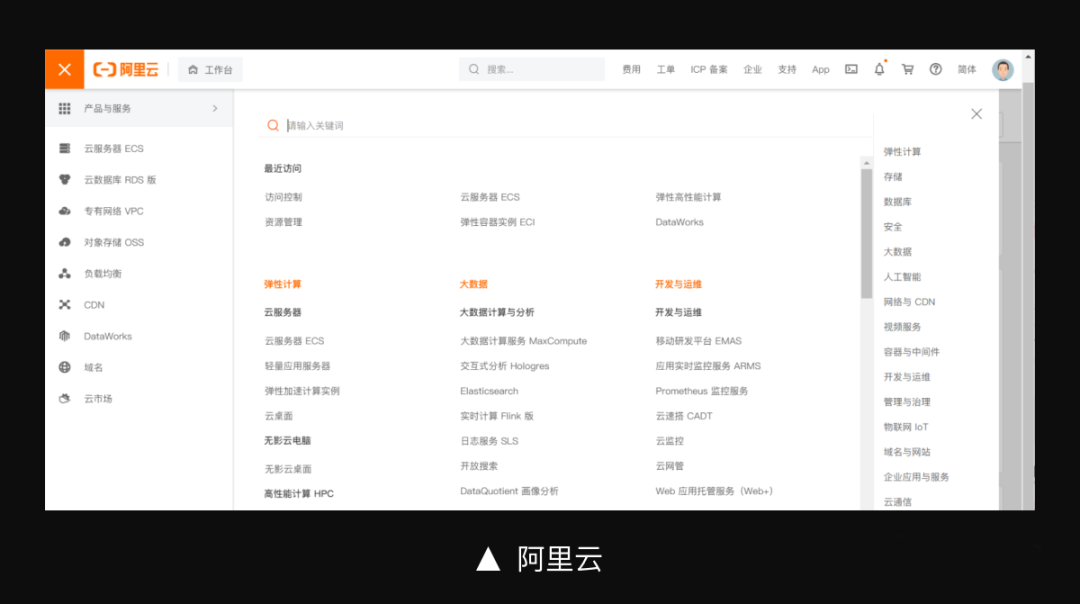
Task: Close the products panel with X
Action: [977, 114]
